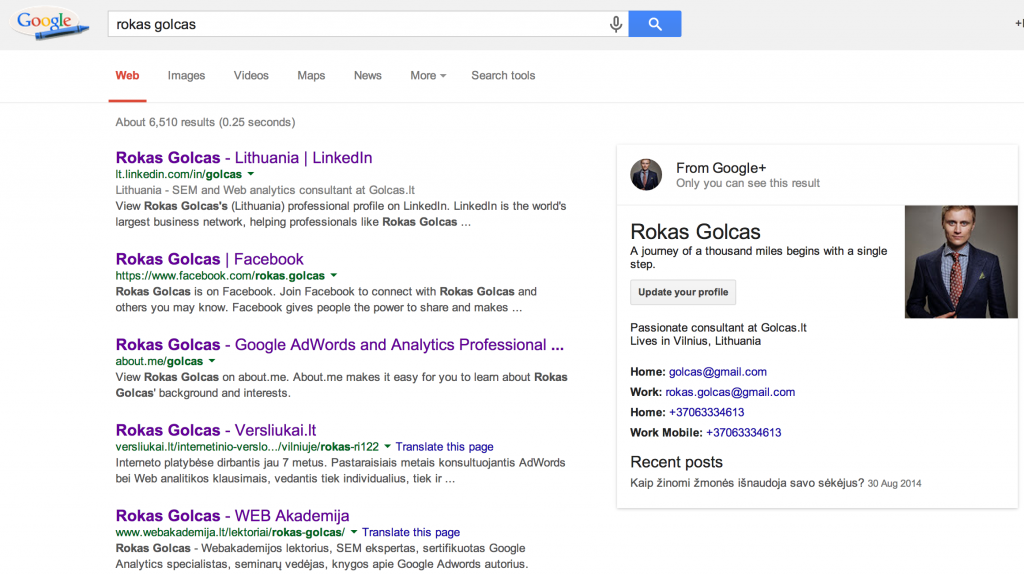Open the Rokas Golcas WEB Akademija result
Image resolution: width=1024 pixels, height=575 pixels.
pos(232,516)
